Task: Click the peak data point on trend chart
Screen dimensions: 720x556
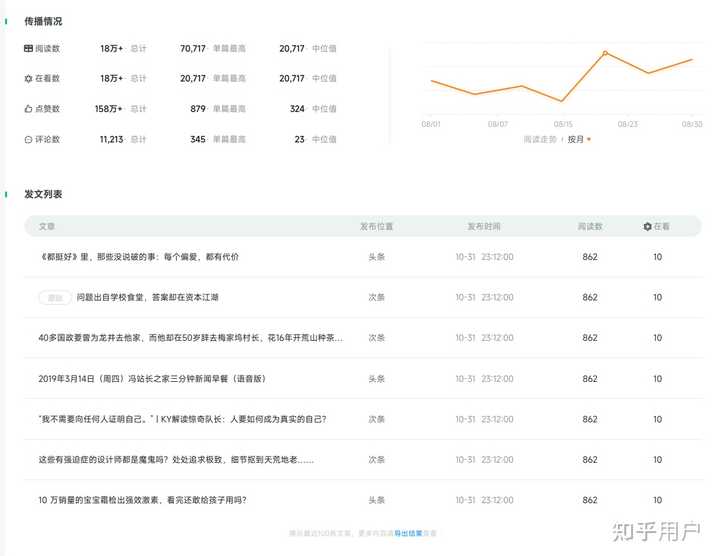Action: [605, 53]
